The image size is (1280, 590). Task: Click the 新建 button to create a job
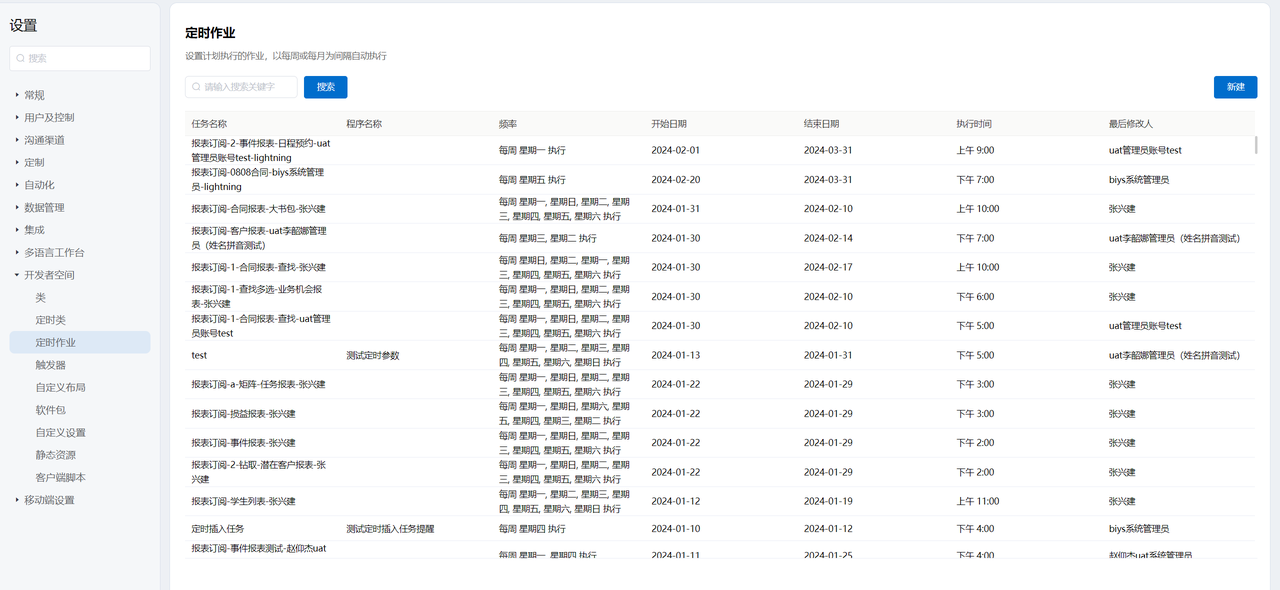tap(1235, 87)
